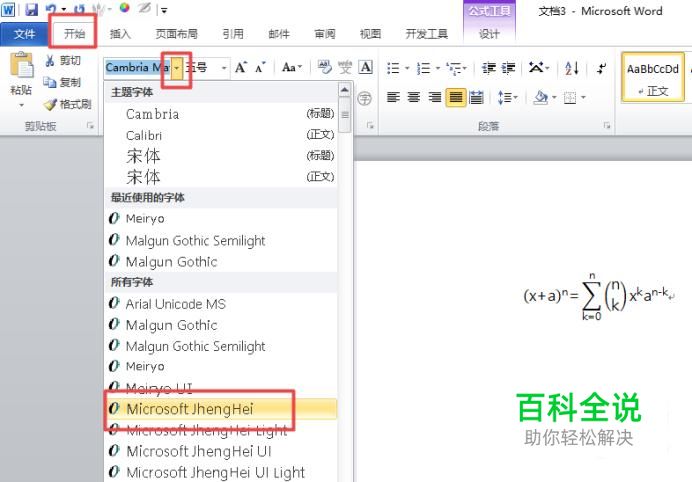Click the Bullets list icon
This screenshot has width=692, height=482.
pos(393,68)
